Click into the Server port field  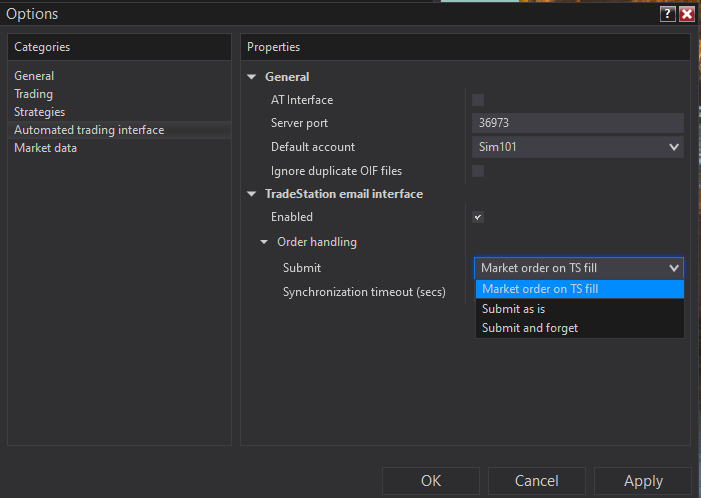577,123
